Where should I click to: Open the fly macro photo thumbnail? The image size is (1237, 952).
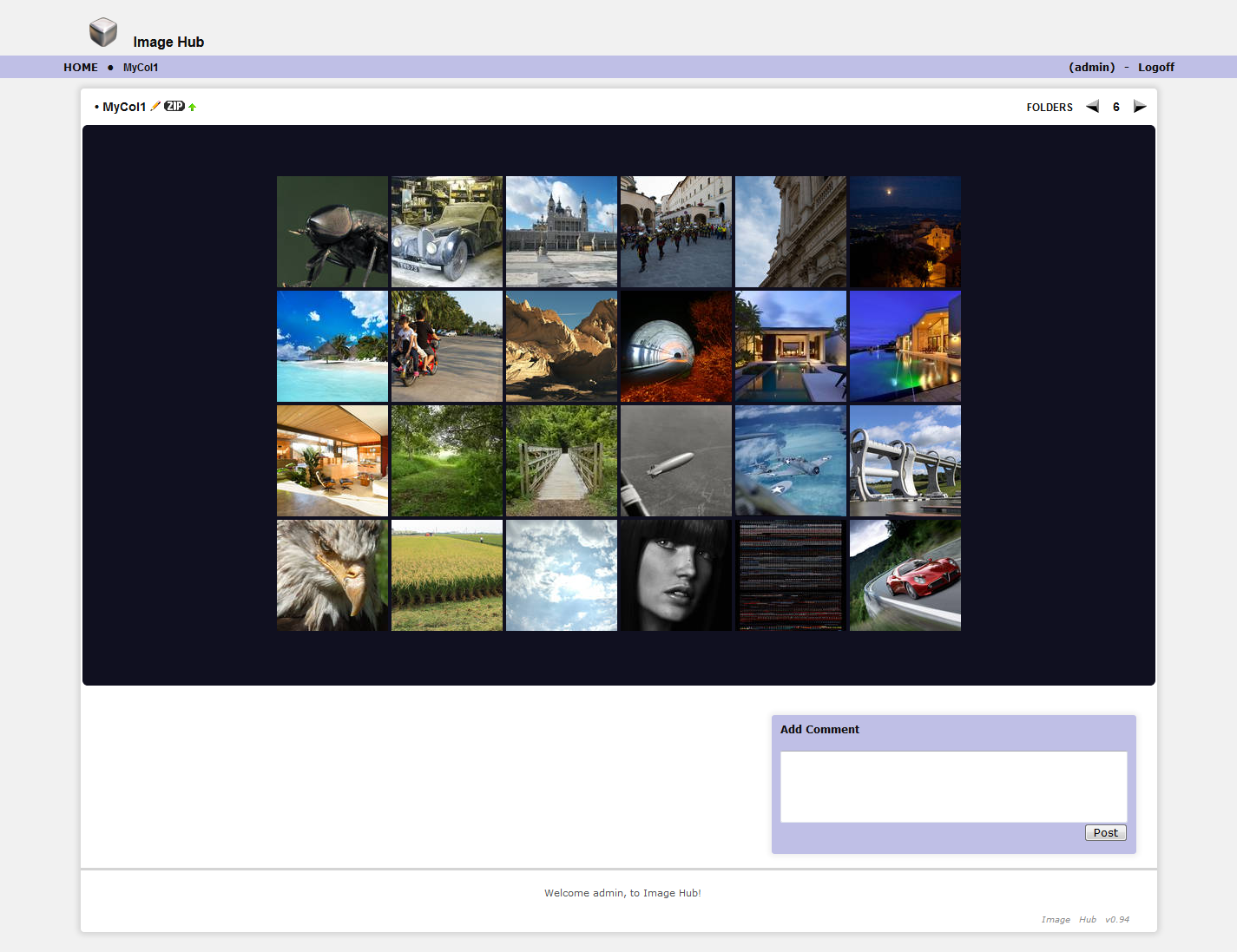(332, 232)
